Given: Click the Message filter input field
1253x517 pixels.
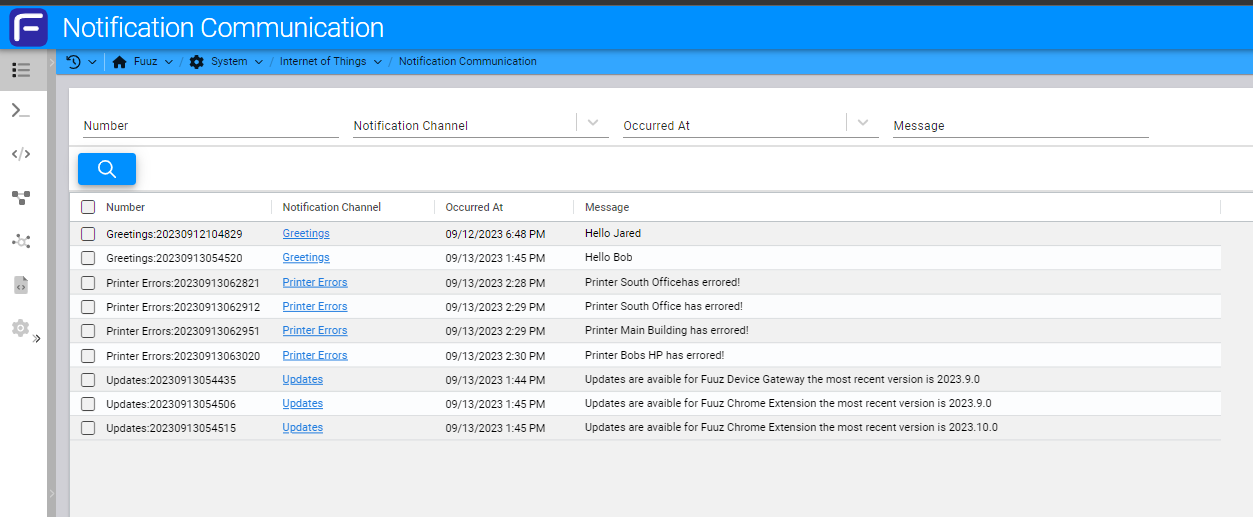Looking at the screenshot, I should click(x=1020, y=126).
